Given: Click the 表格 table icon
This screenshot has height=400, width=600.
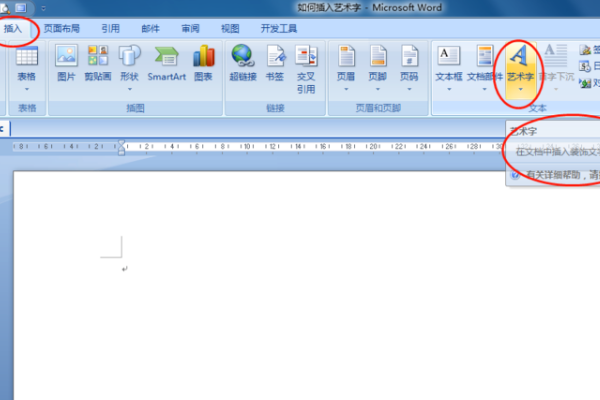Looking at the screenshot, I should coord(27,56).
